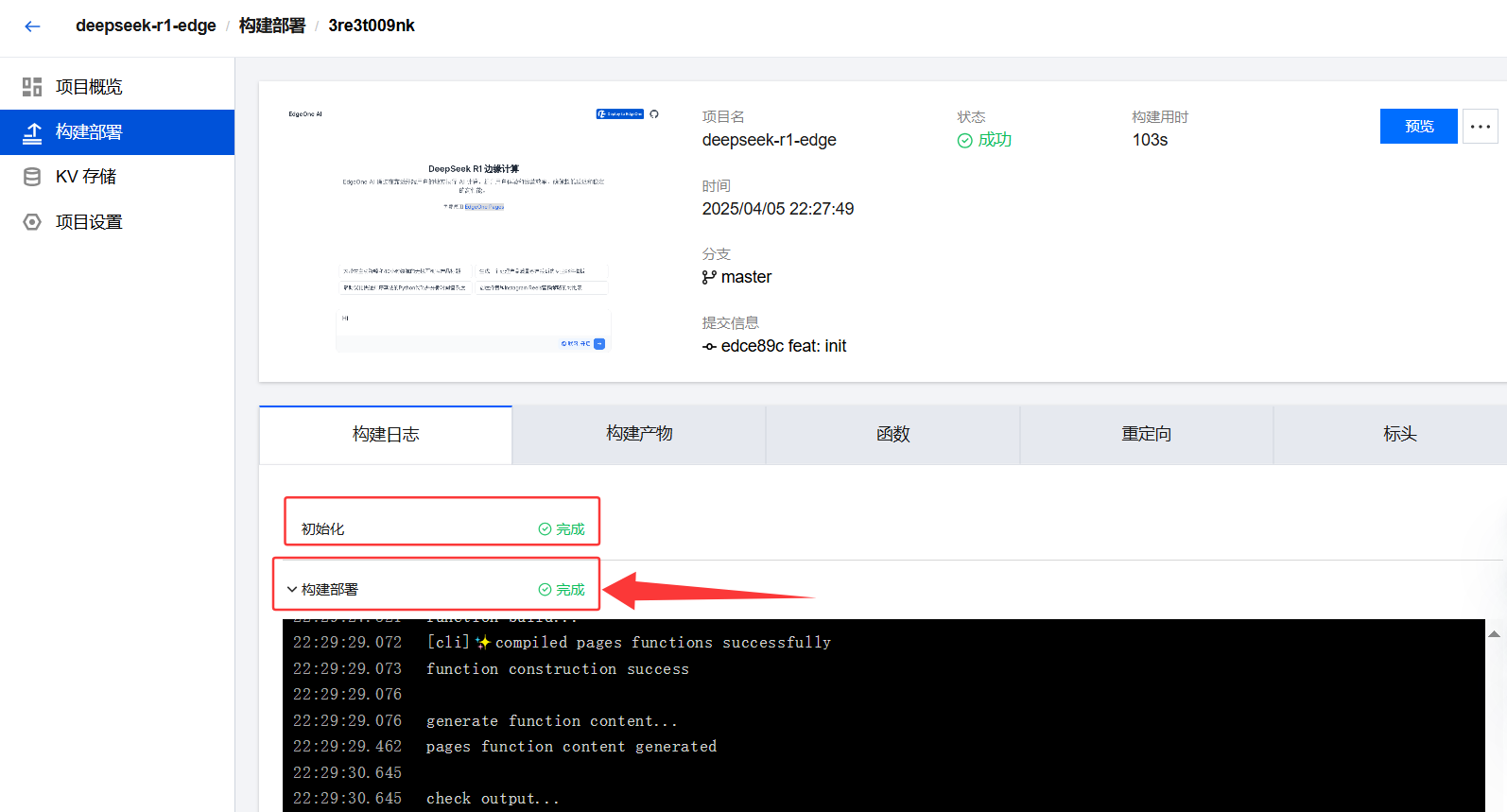Select log line 'check output...'
The image size is (1507, 812).
pyautogui.click(x=493, y=799)
